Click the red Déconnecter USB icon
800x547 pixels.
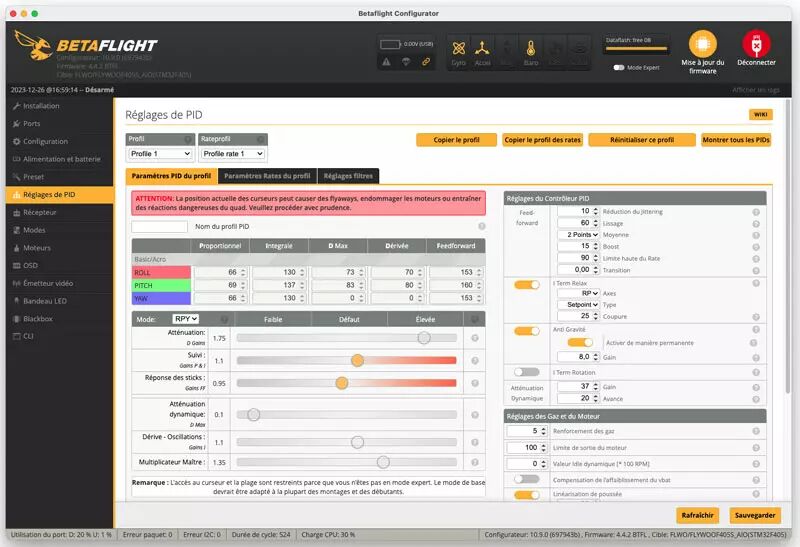pyautogui.click(x=756, y=44)
